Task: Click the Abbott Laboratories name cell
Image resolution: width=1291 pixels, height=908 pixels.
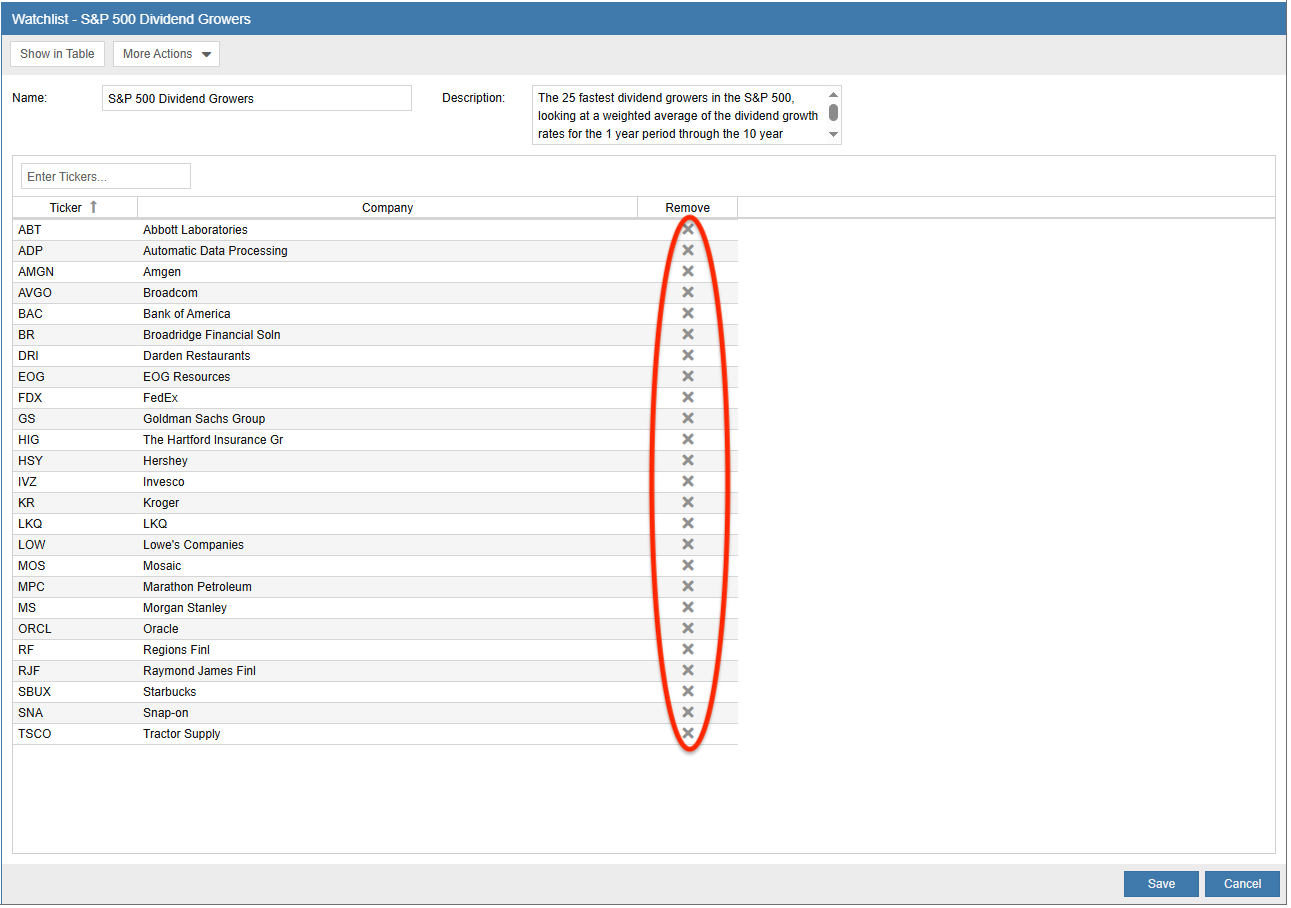Action: point(388,229)
